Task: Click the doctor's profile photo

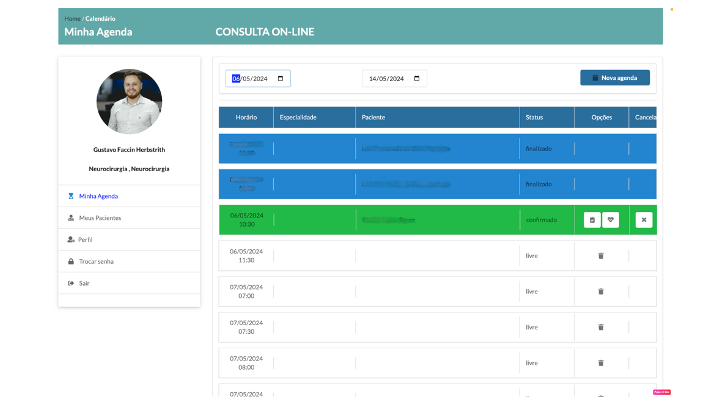Action: [130, 102]
